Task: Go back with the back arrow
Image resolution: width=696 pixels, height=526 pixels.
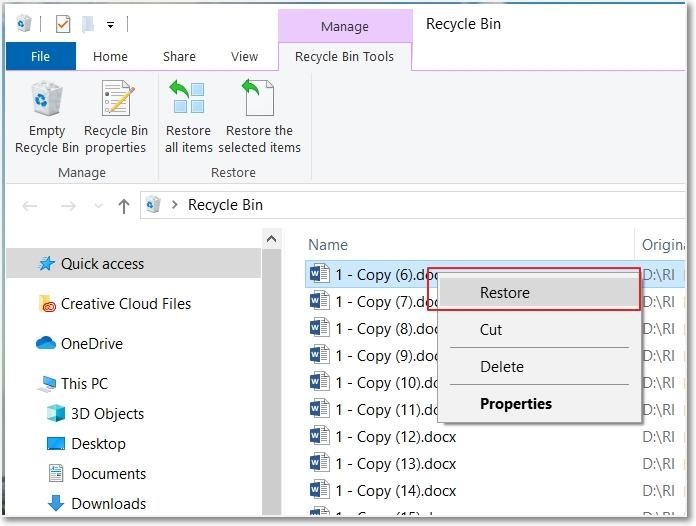Action: 30,206
